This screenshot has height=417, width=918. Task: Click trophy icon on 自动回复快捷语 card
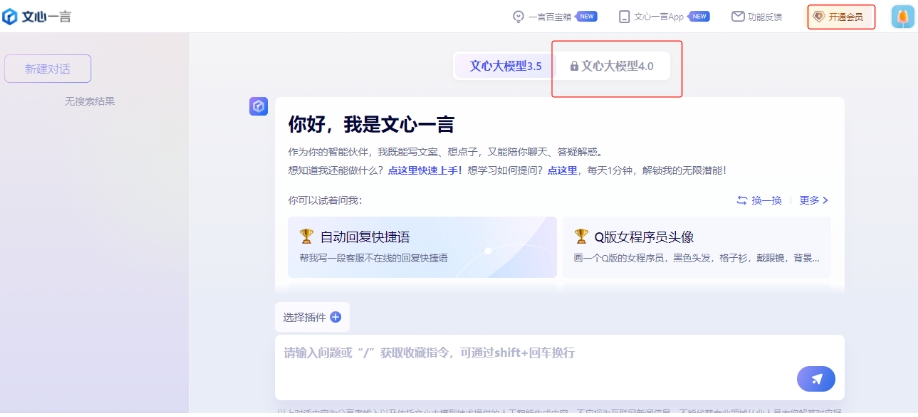point(306,237)
